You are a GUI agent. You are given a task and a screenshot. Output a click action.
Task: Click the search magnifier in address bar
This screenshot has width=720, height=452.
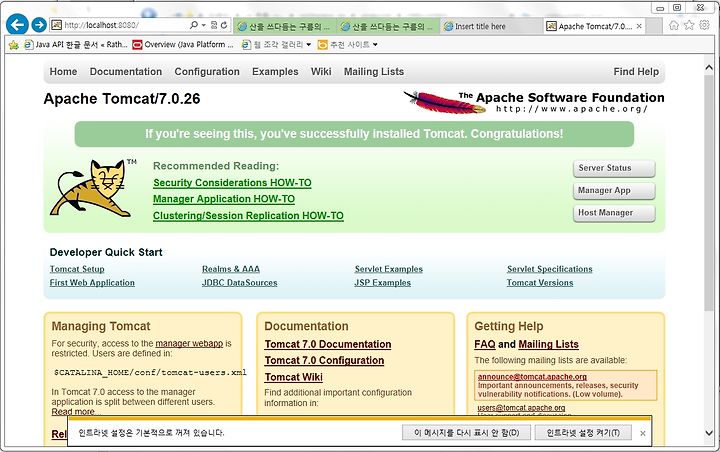(x=194, y=25)
